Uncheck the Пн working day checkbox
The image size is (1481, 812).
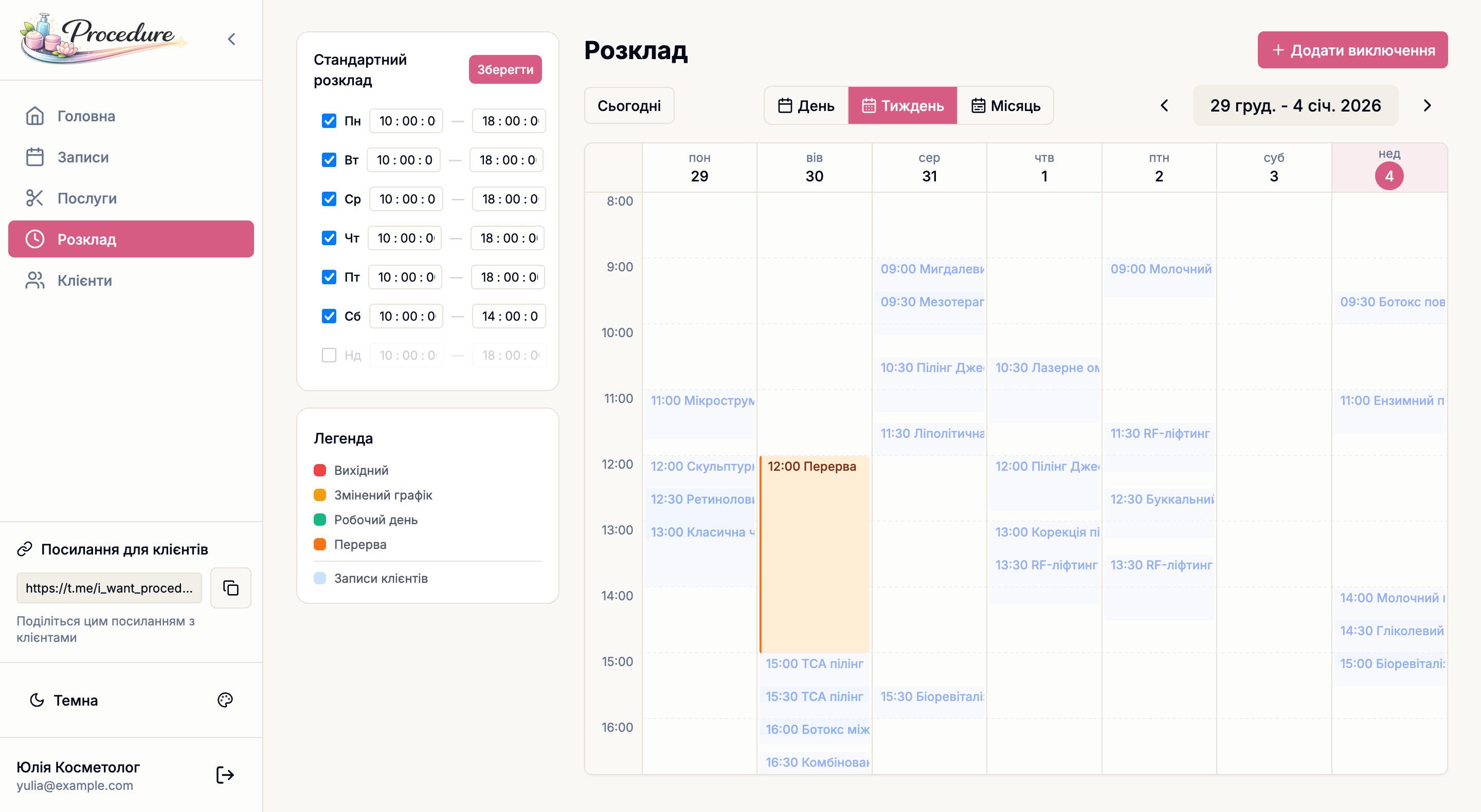coord(329,121)
